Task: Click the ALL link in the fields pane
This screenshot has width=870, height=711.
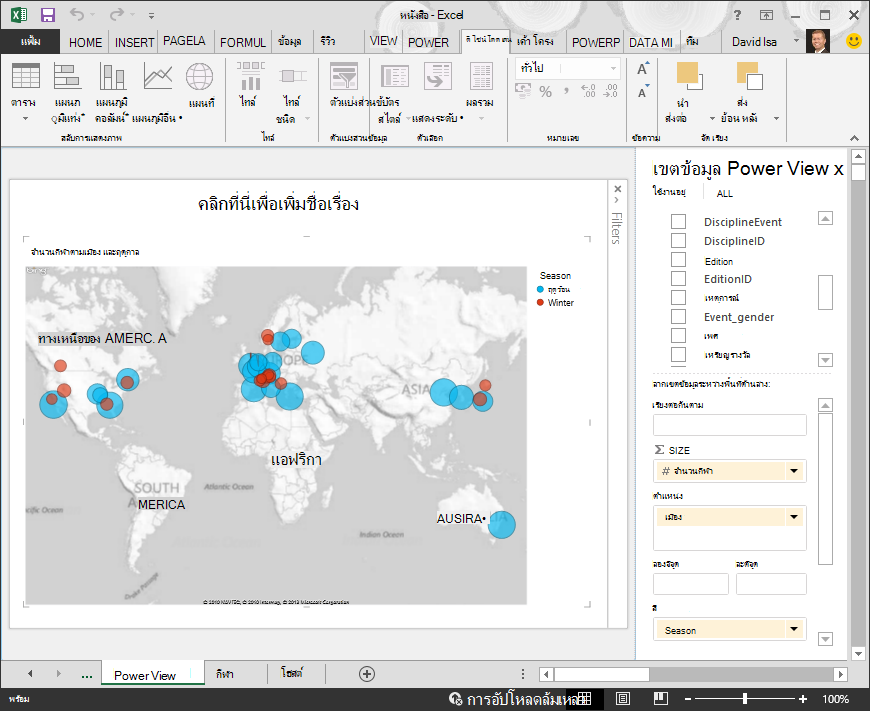Action: click(x=725, y=194)
